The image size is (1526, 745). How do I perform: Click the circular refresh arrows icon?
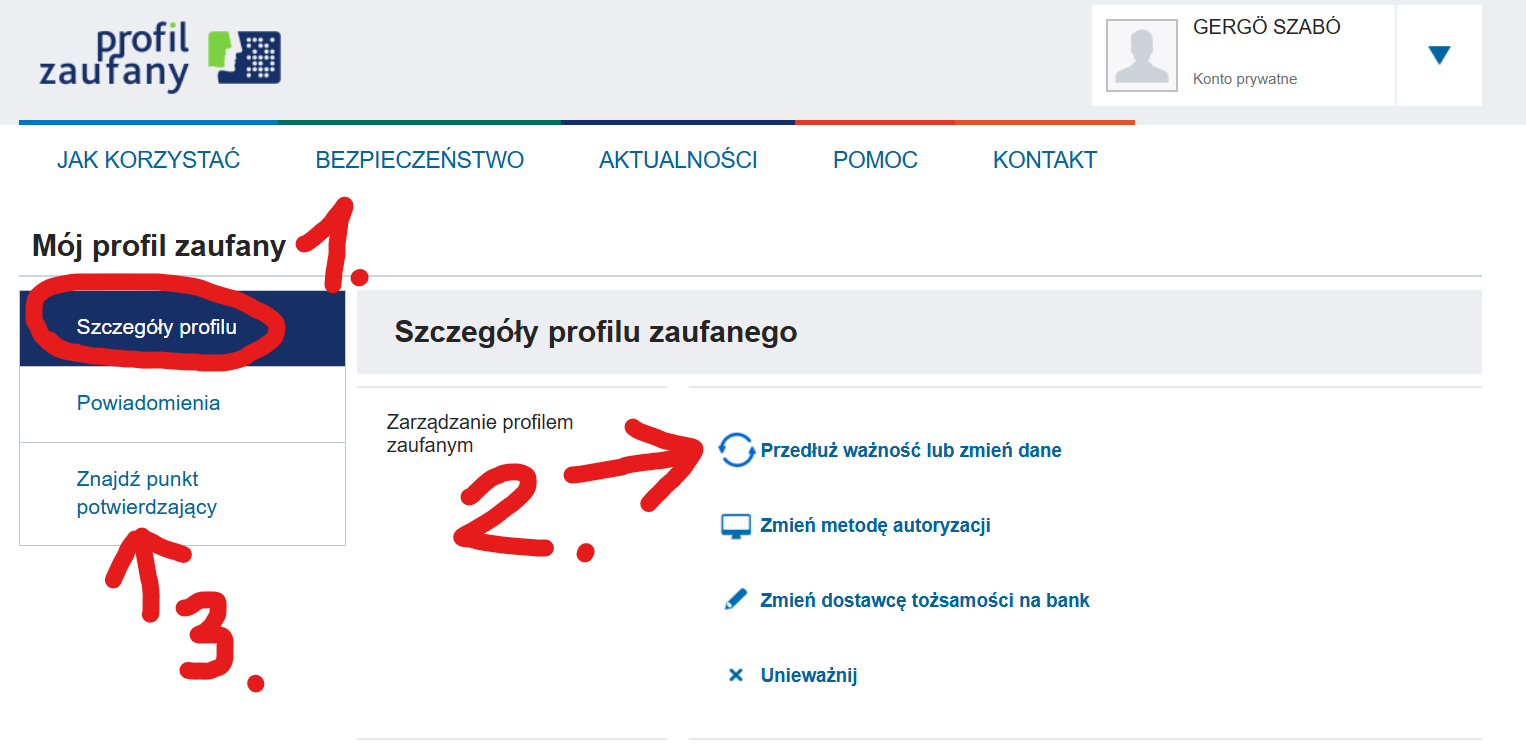(737, 450)
